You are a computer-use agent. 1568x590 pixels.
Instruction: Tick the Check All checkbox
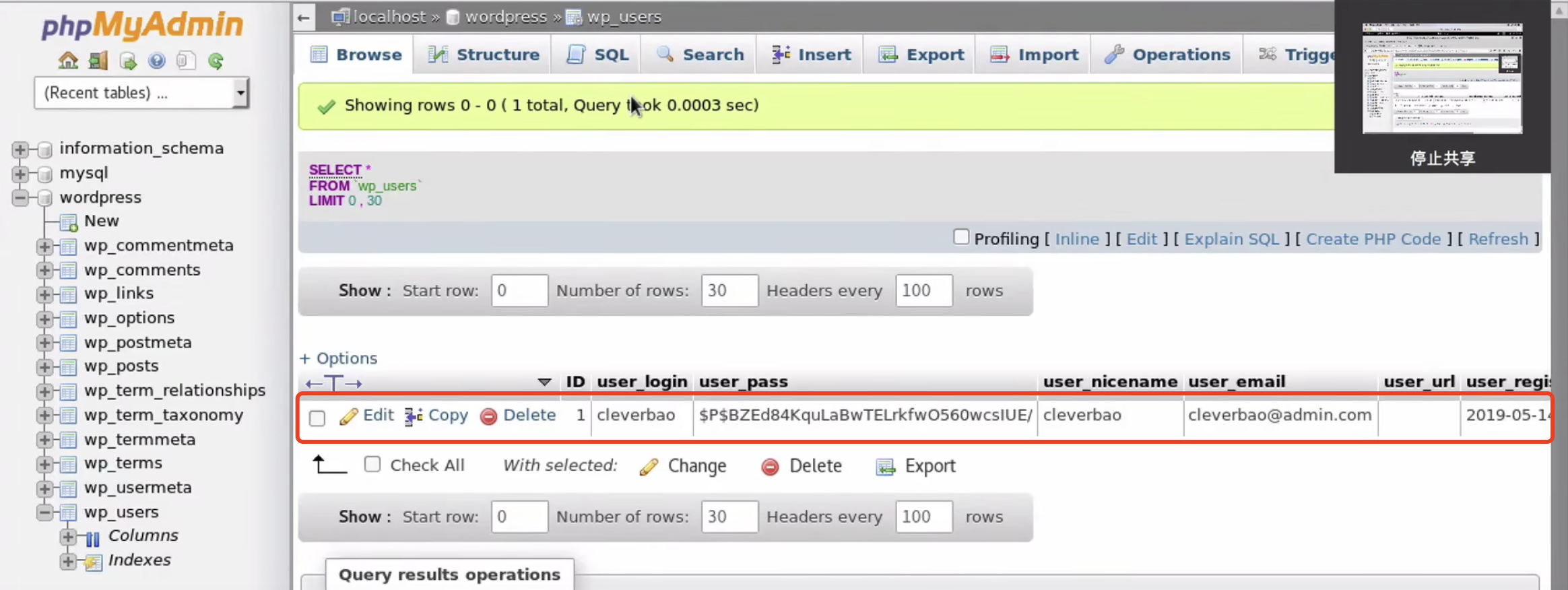pos(372,464)
